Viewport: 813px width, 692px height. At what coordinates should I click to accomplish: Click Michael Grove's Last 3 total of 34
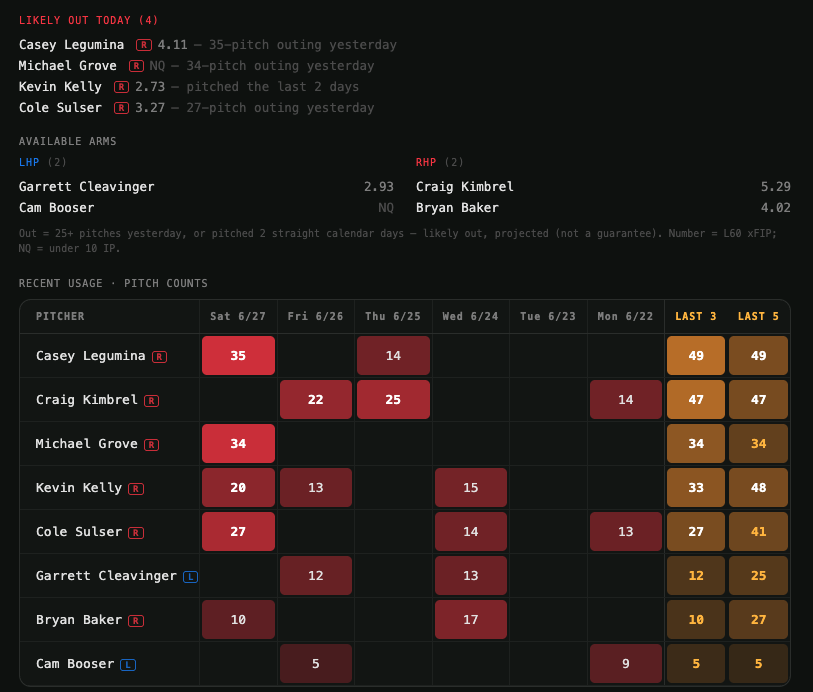coord(696,444)
